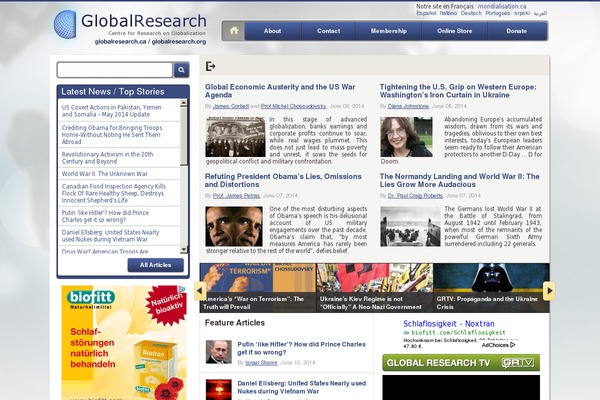Click the AdChoices icon
The height and width of the screenshot is (400, 600).
pyautogui.click(x=513, y=345)
